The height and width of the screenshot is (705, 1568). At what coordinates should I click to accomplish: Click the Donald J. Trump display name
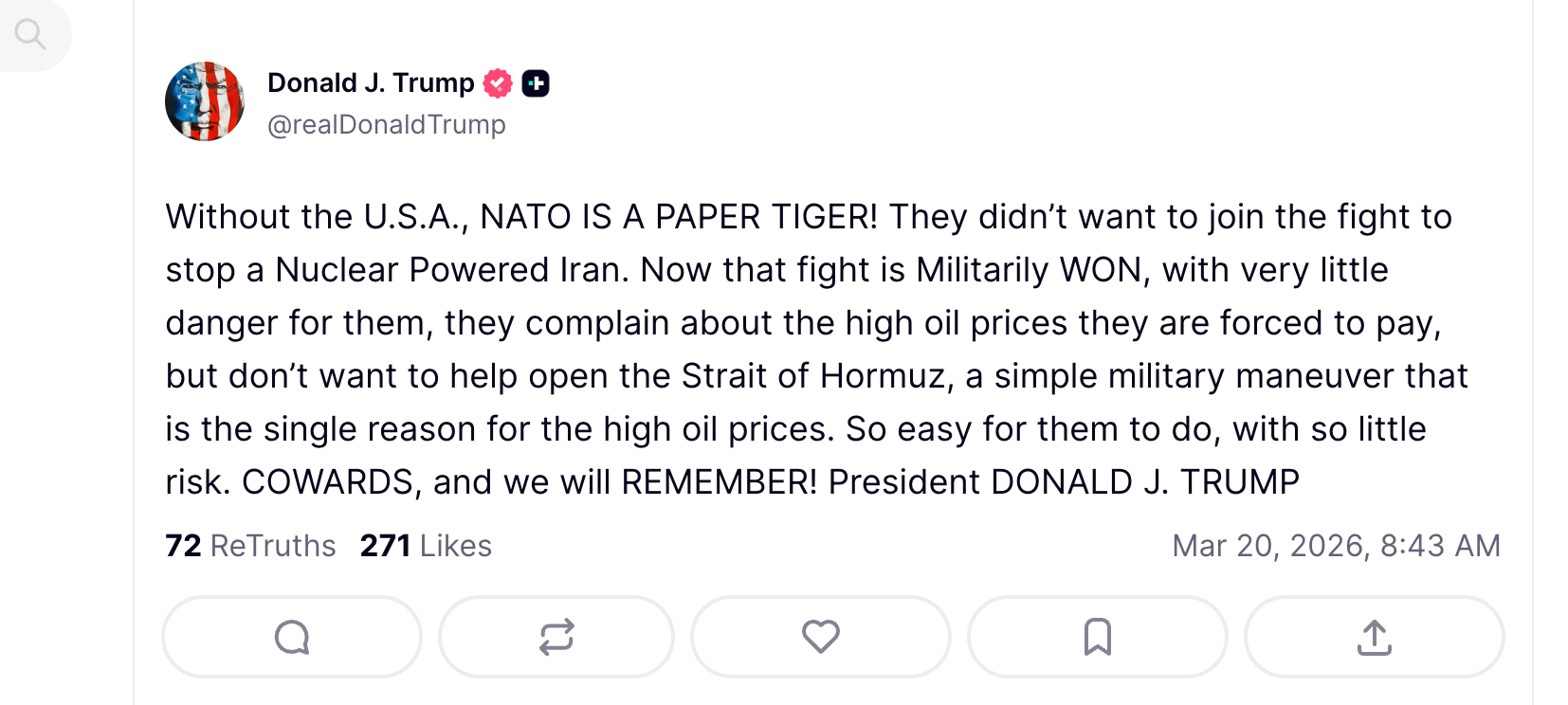[x=371, y=83]
